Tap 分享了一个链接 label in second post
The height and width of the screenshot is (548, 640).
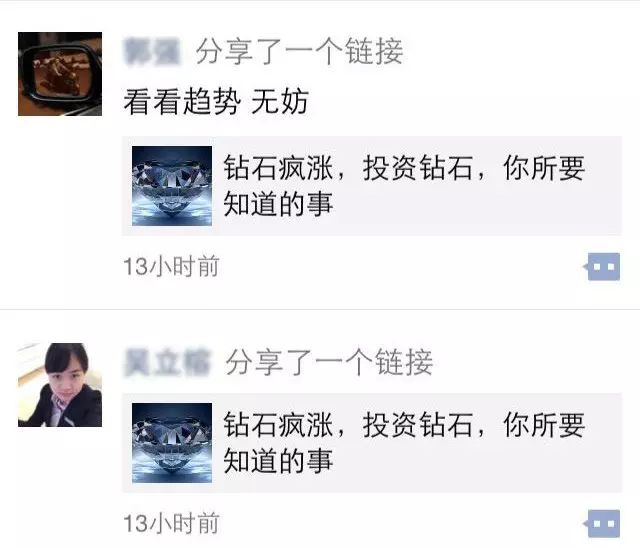[329, 362]
